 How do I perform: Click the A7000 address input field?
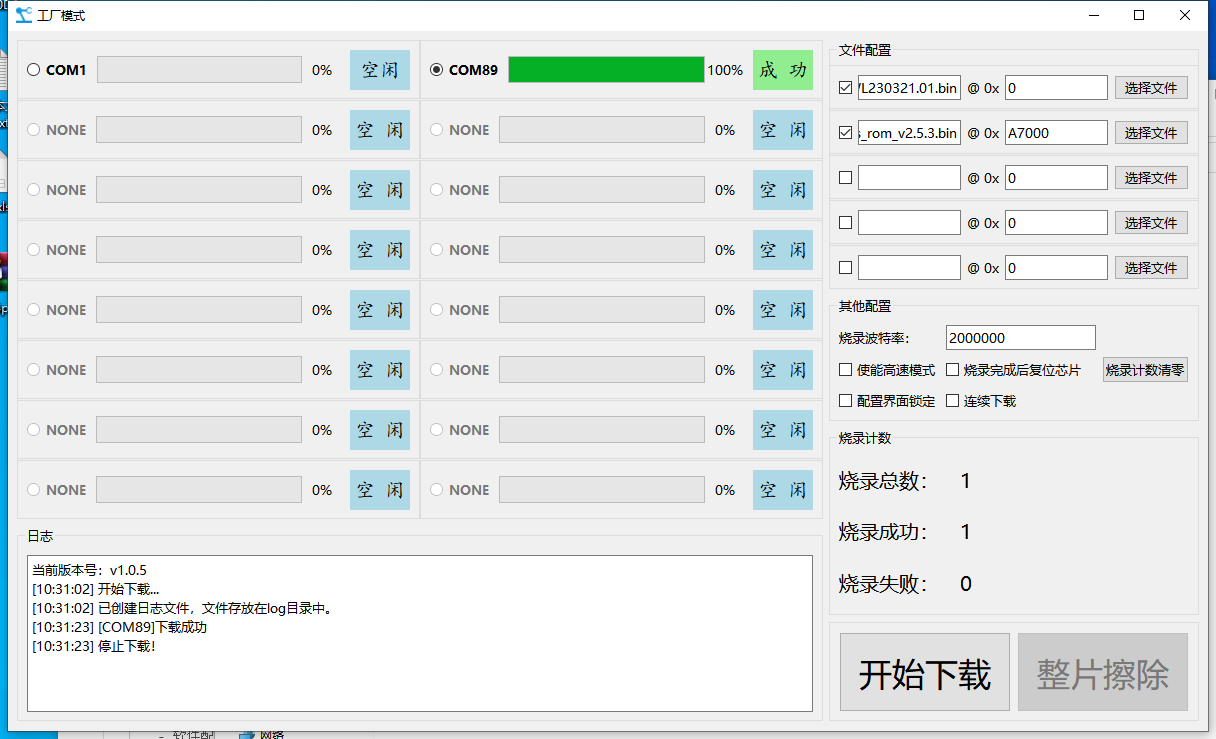(1055, 133)
